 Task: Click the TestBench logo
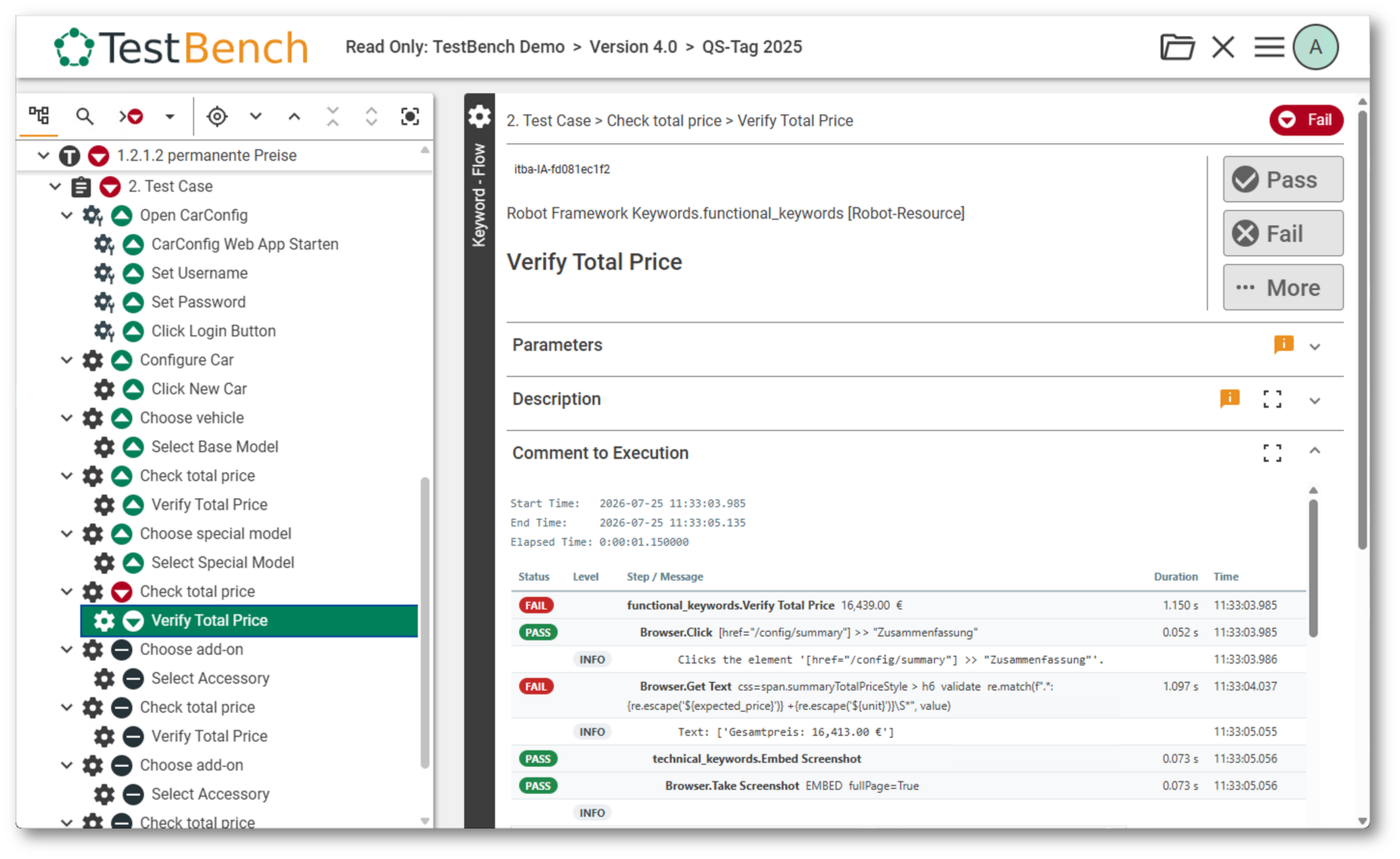[x=181, y=47]
